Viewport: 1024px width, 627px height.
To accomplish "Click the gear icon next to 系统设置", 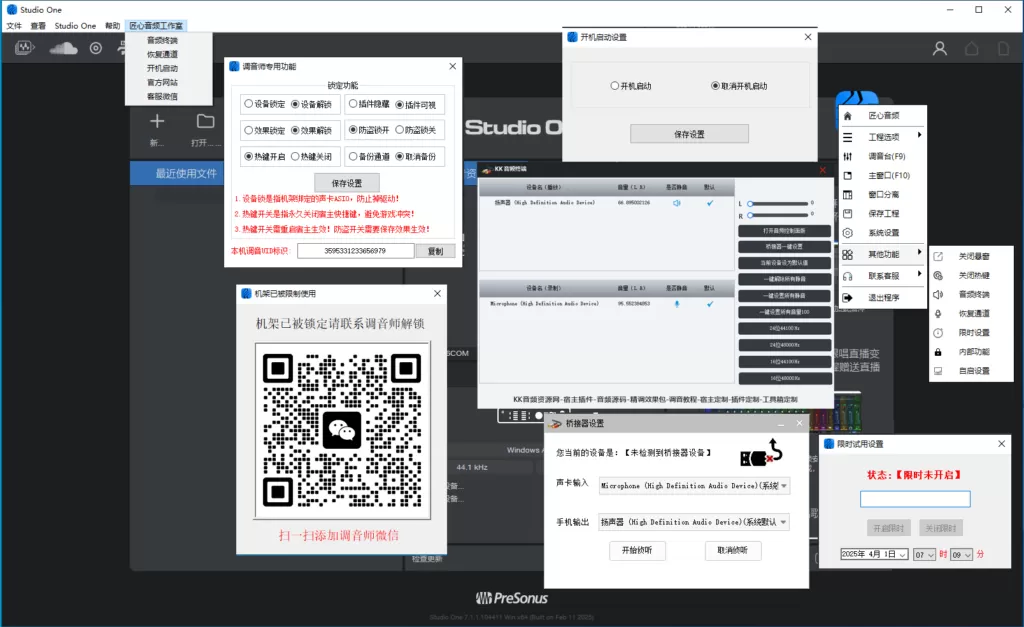I will tap(848, 233).
